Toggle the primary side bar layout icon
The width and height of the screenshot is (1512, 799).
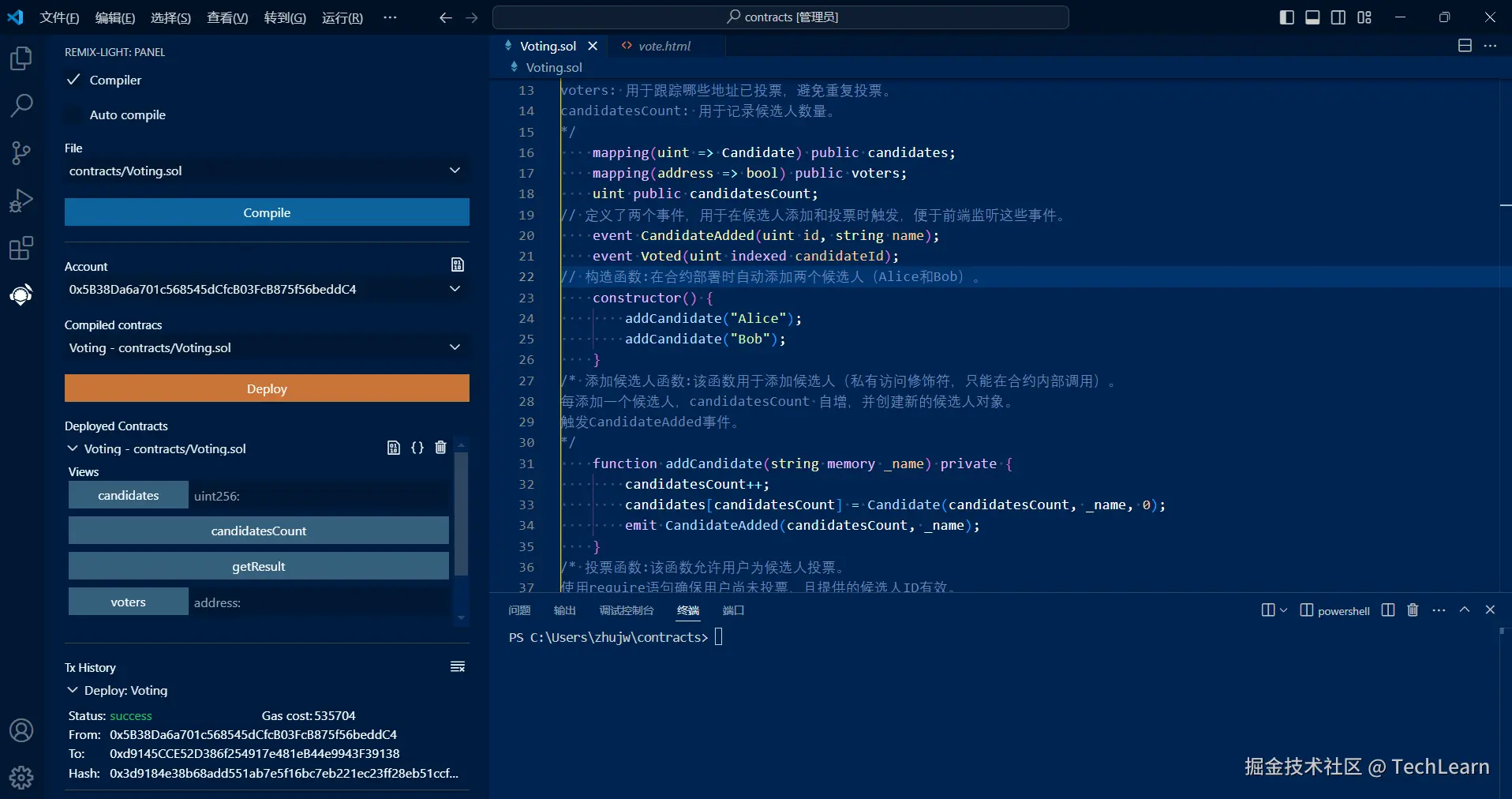(x=1287, y=17)
